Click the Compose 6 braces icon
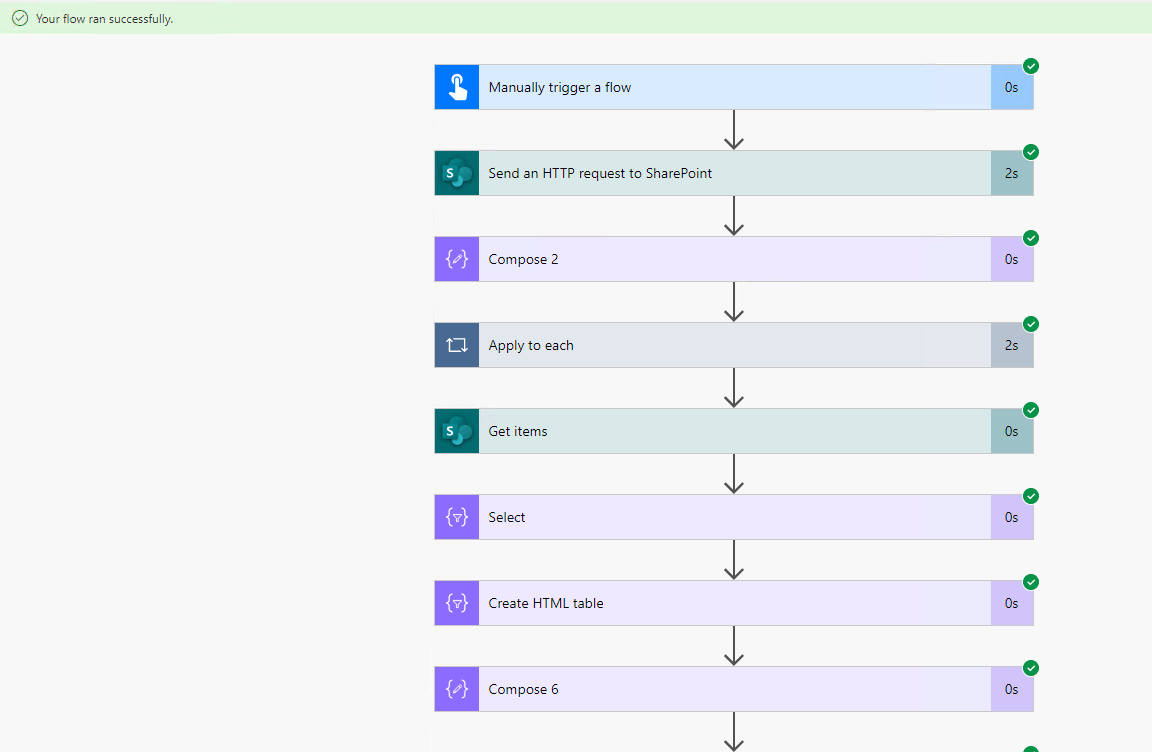The image size is (1152, 752). [457, 689]
